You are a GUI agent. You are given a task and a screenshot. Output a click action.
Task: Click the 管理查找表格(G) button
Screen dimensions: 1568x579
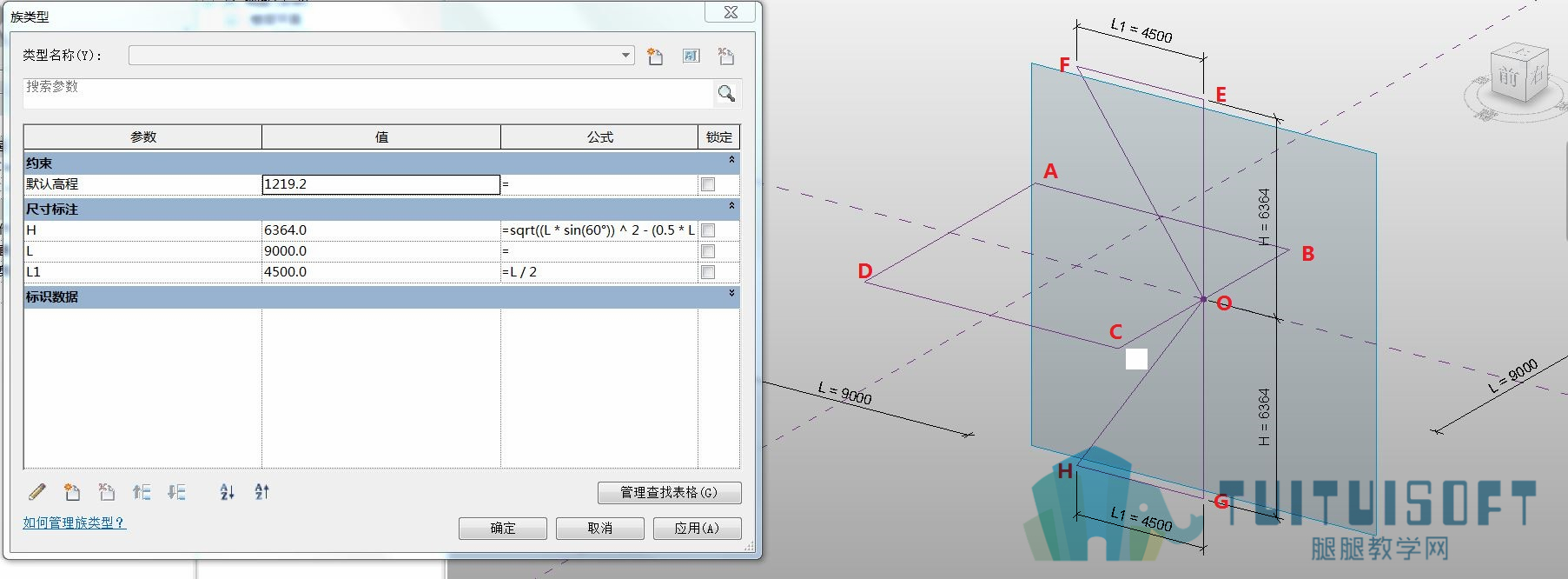coord(669,493)
